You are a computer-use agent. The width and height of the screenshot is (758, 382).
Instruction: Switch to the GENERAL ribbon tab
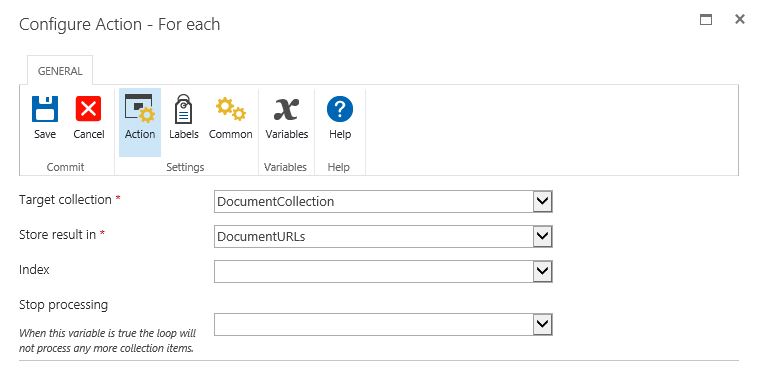click(x=60, y=71)
